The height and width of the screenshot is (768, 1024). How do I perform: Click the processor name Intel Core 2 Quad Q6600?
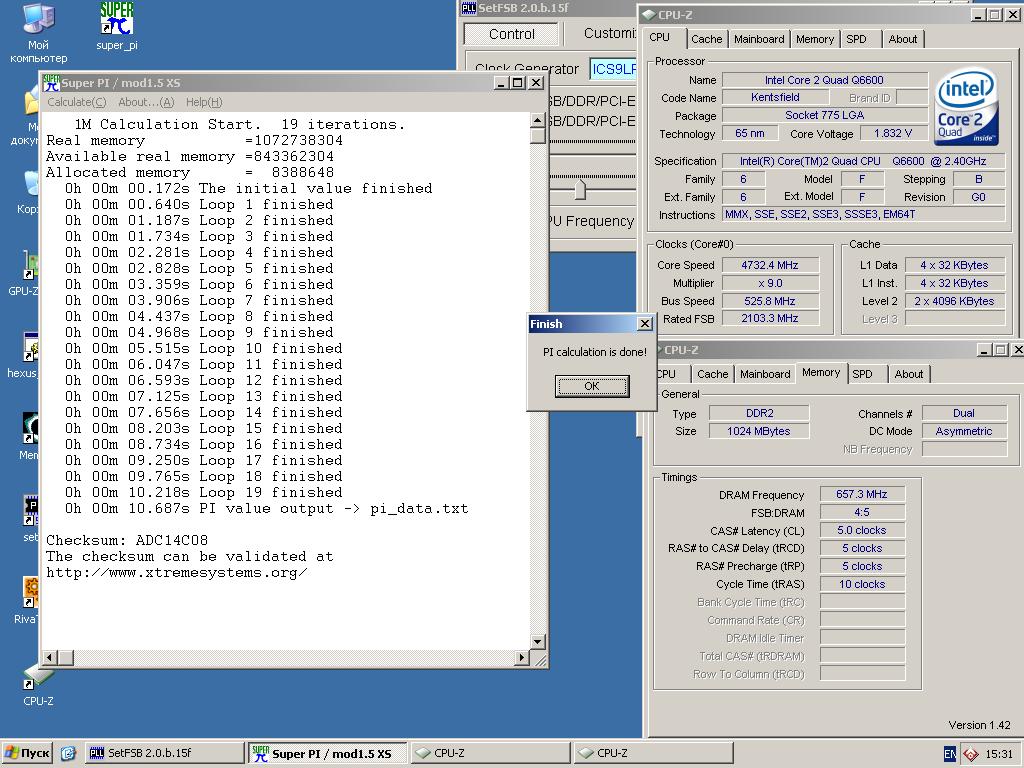(x=824, y=80)
